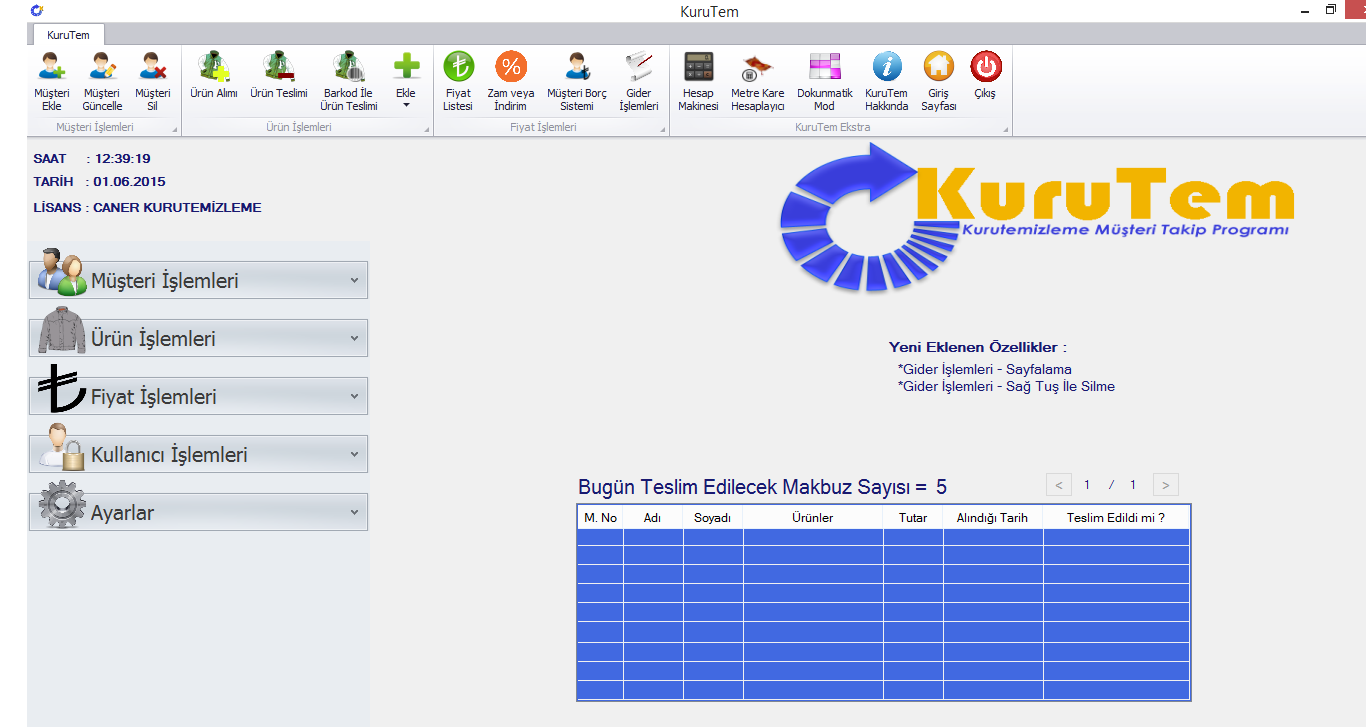The image size is (1367, 727).
Task: Open Metre Kare Hesaplayıcı tool
Action: (x=757, y=68)
